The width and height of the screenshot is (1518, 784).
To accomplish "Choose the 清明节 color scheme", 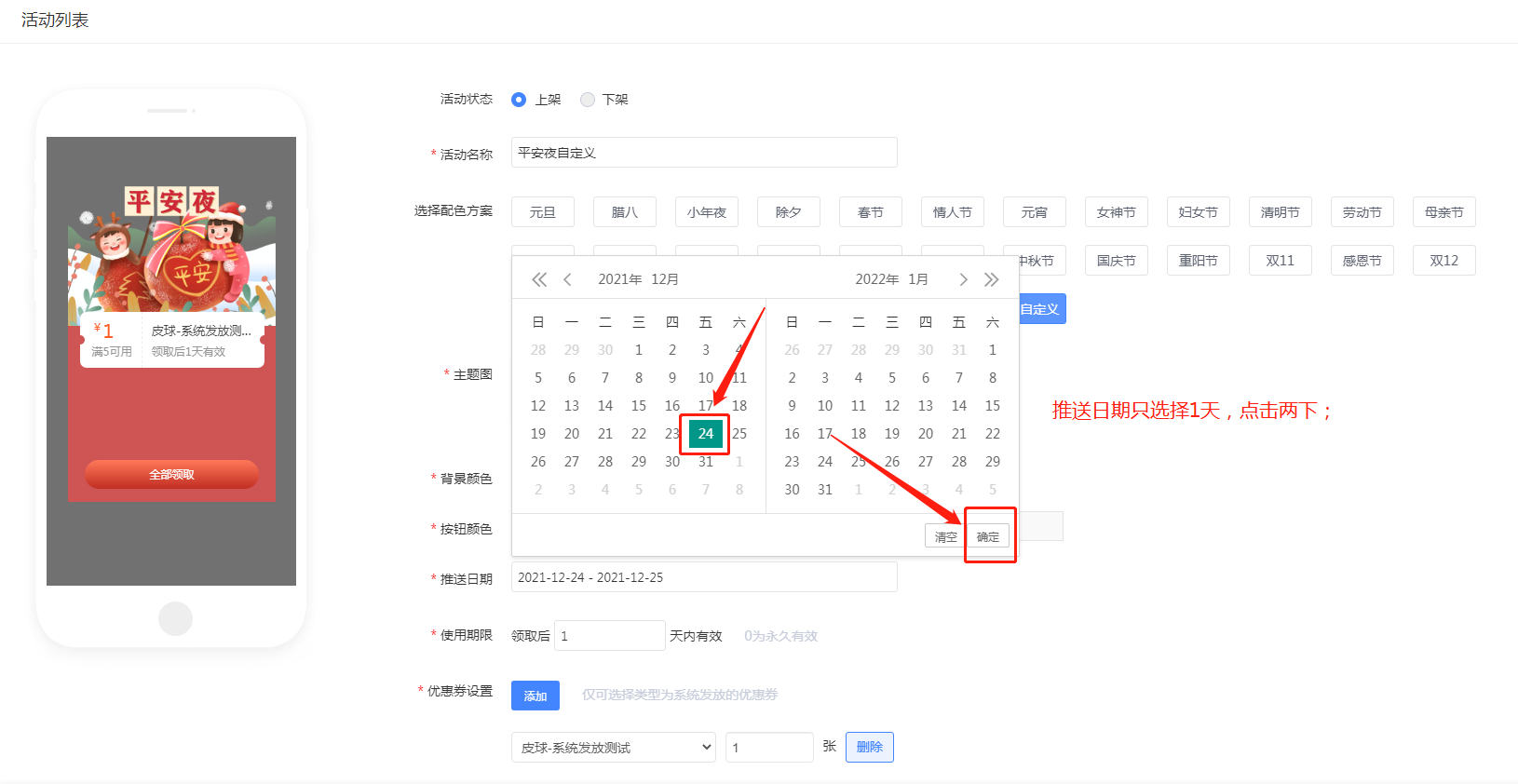I will [x=1281, y=212].
